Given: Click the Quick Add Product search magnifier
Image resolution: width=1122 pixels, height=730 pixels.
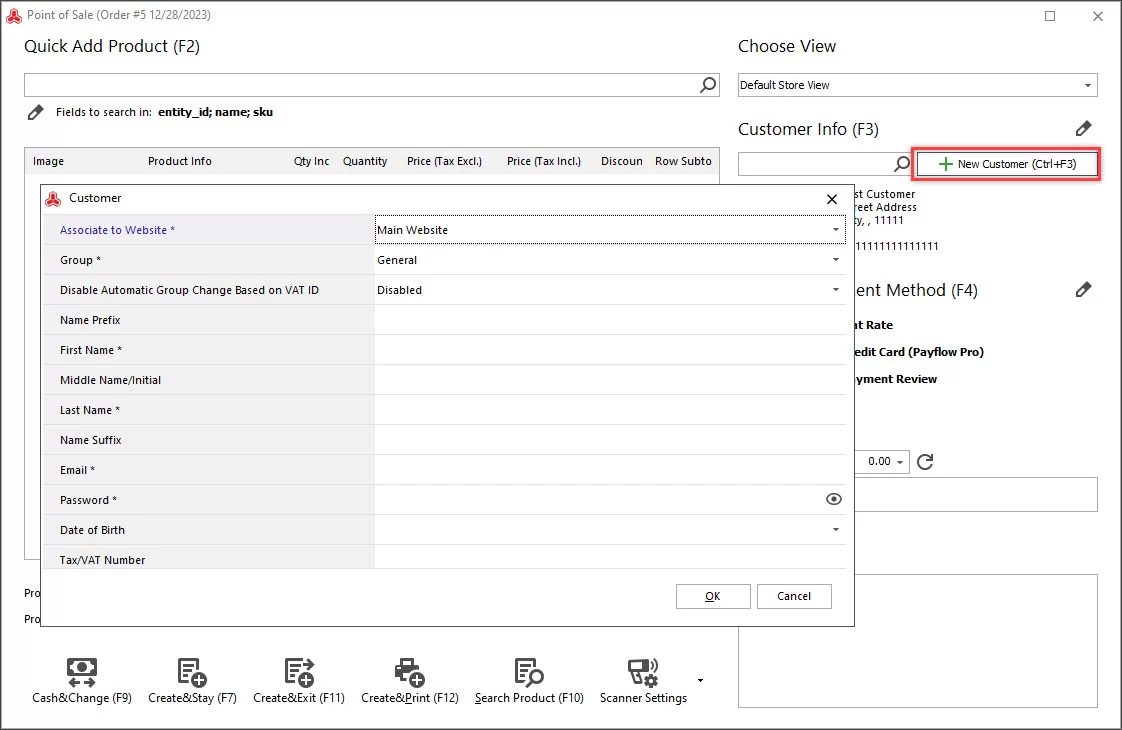Looking at the screenshot, I should tap(708, 85).
